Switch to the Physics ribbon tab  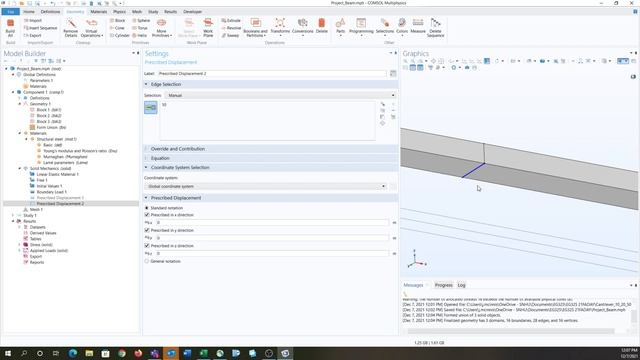(x=120, y=12)
